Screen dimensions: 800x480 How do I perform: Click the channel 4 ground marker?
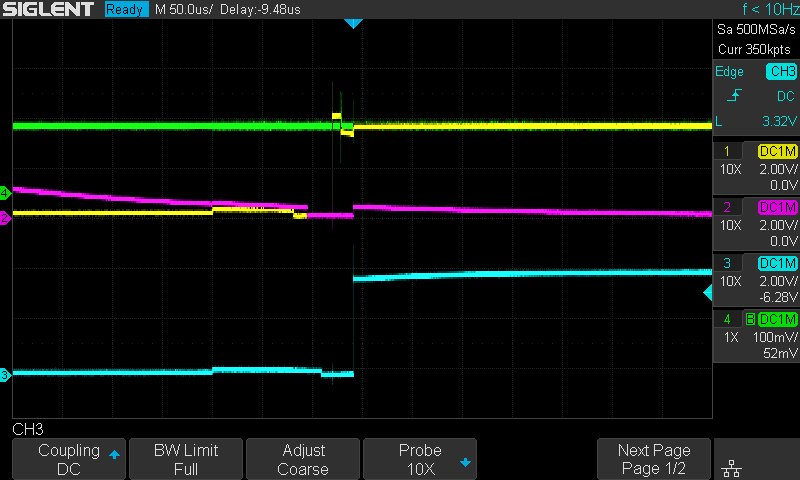pyautogui.click(x=5, y=193)
